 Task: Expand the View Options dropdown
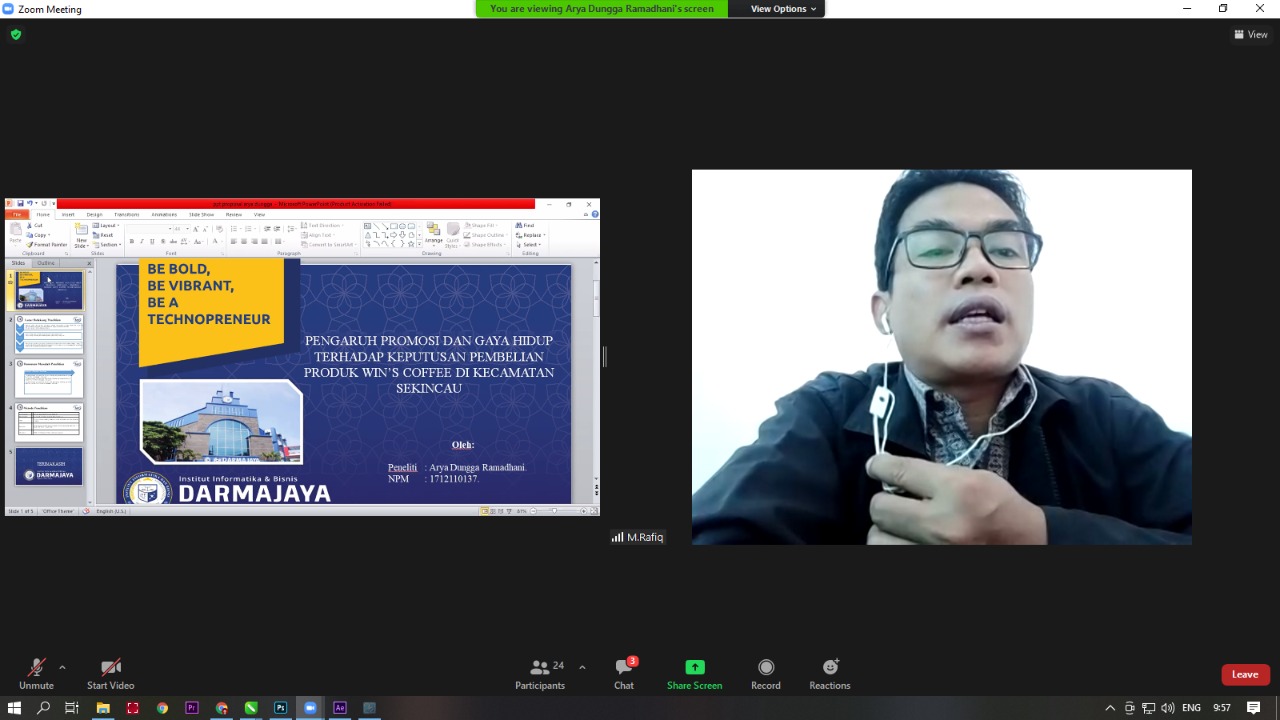click(783, 9)
